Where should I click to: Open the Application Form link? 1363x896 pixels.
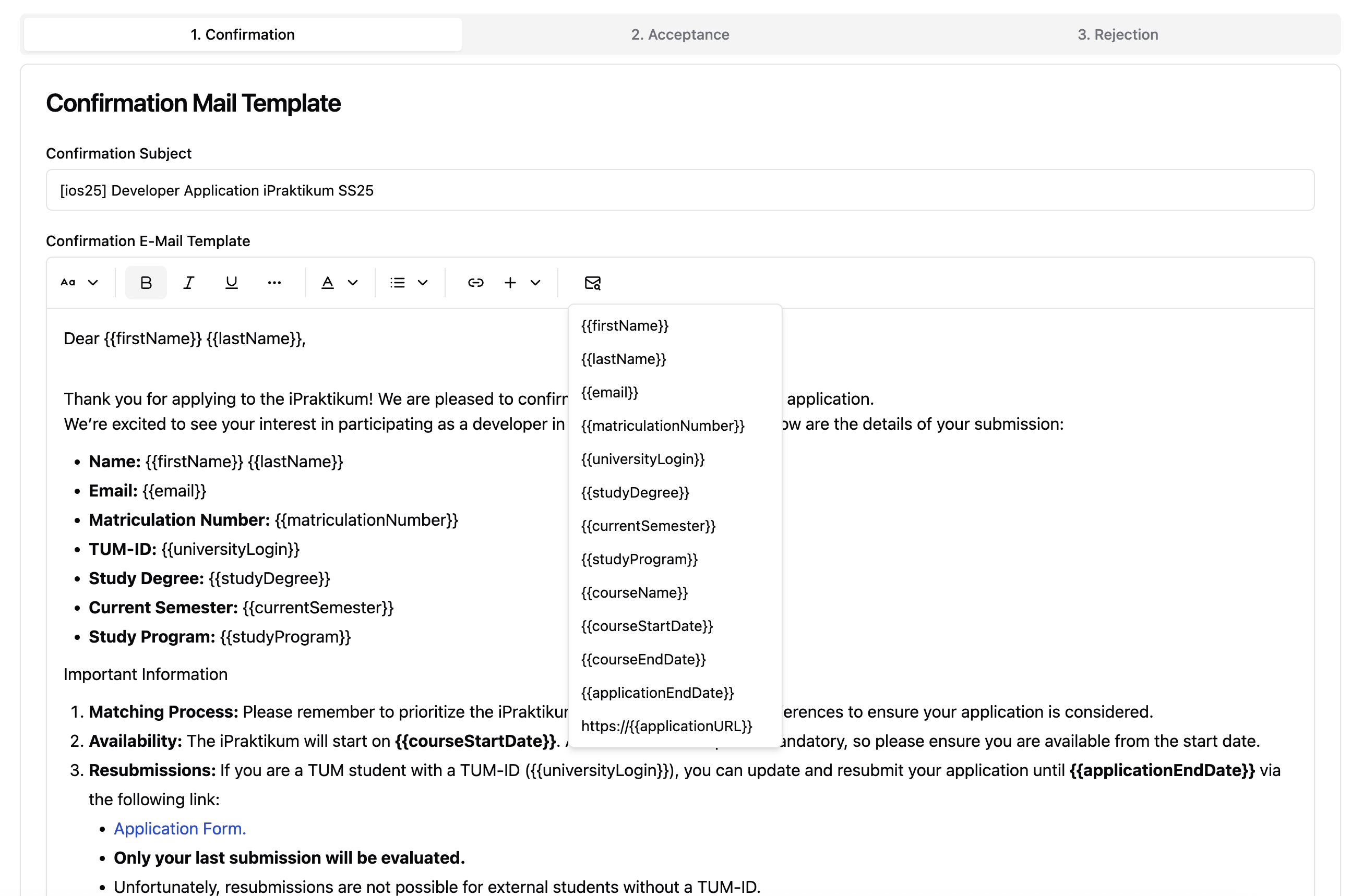click(x=180, y=828)
